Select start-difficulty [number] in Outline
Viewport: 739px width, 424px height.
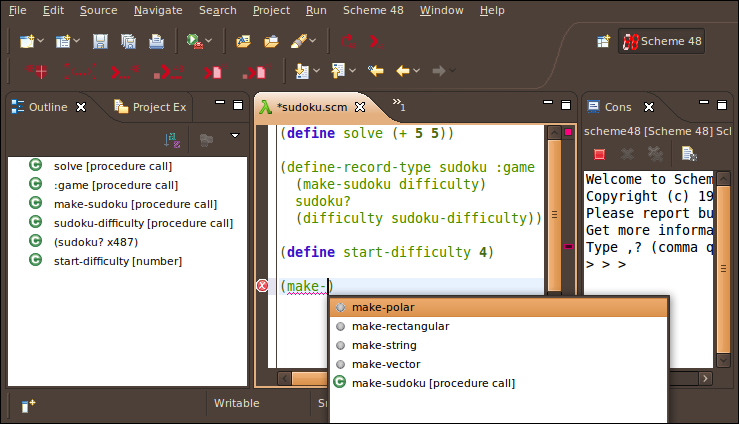click(117, 261)
